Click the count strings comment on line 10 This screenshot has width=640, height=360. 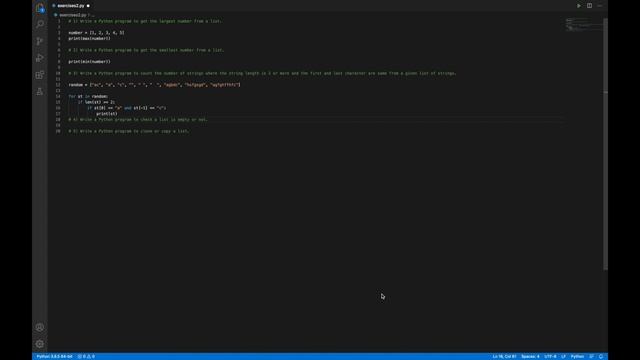[x=262, y=73]
